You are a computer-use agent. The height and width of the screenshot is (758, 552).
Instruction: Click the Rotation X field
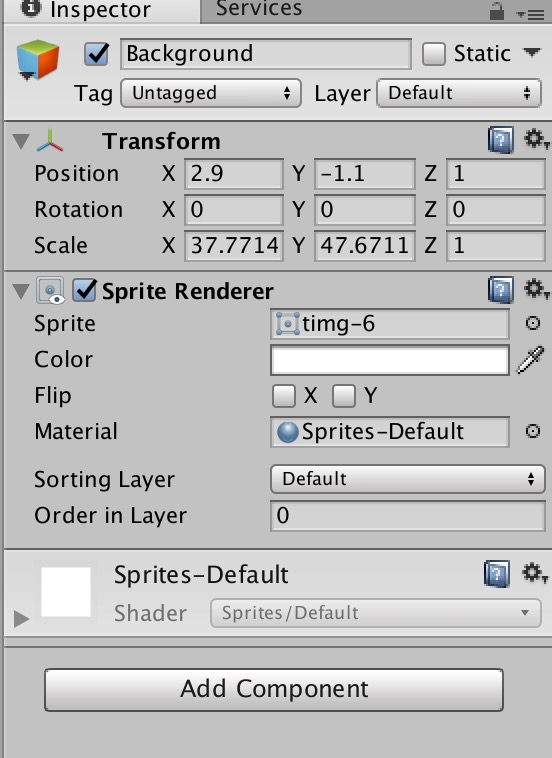pos(234,209)
